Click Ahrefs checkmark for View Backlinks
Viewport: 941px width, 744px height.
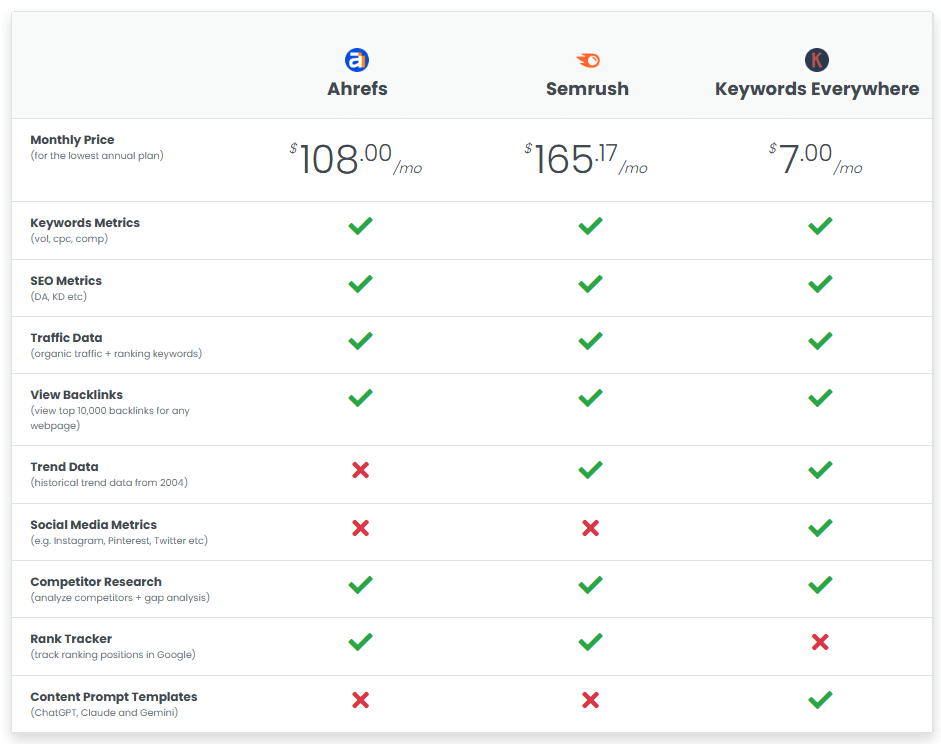(361, 398)
